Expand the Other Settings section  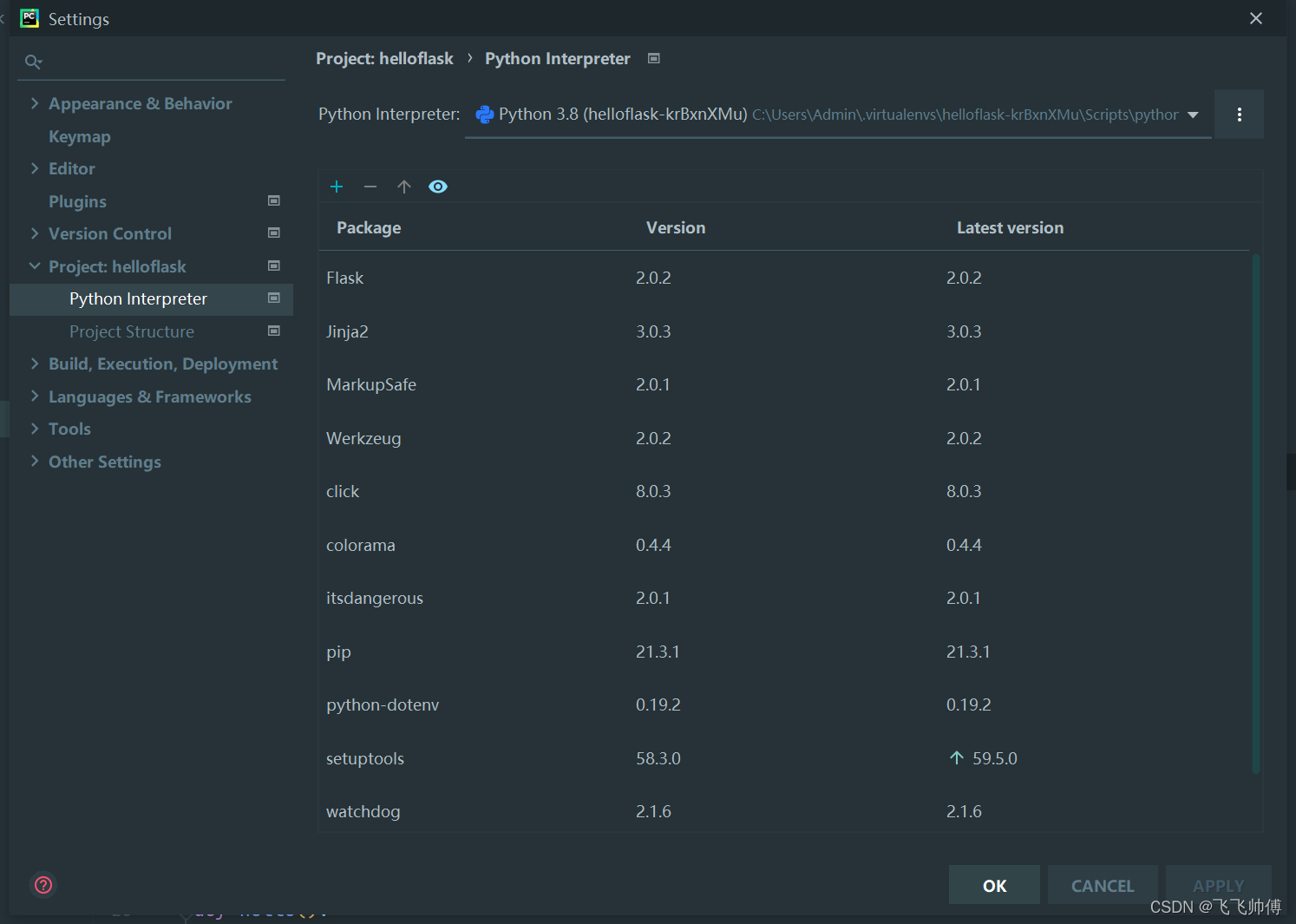coord(35,462)
